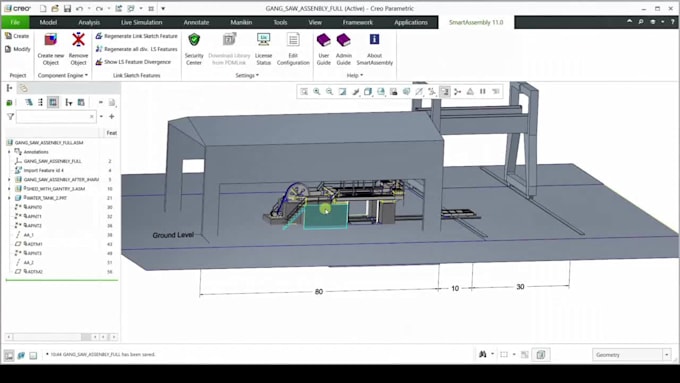
Task: Click the Refit view icon in graphics toolbar
Action: [304, 92]
